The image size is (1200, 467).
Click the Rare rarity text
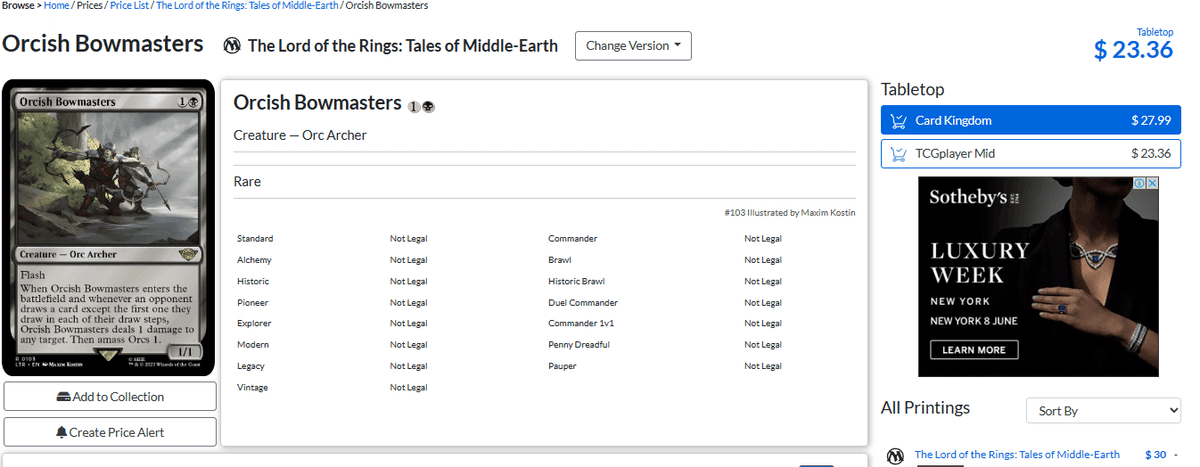247,182
